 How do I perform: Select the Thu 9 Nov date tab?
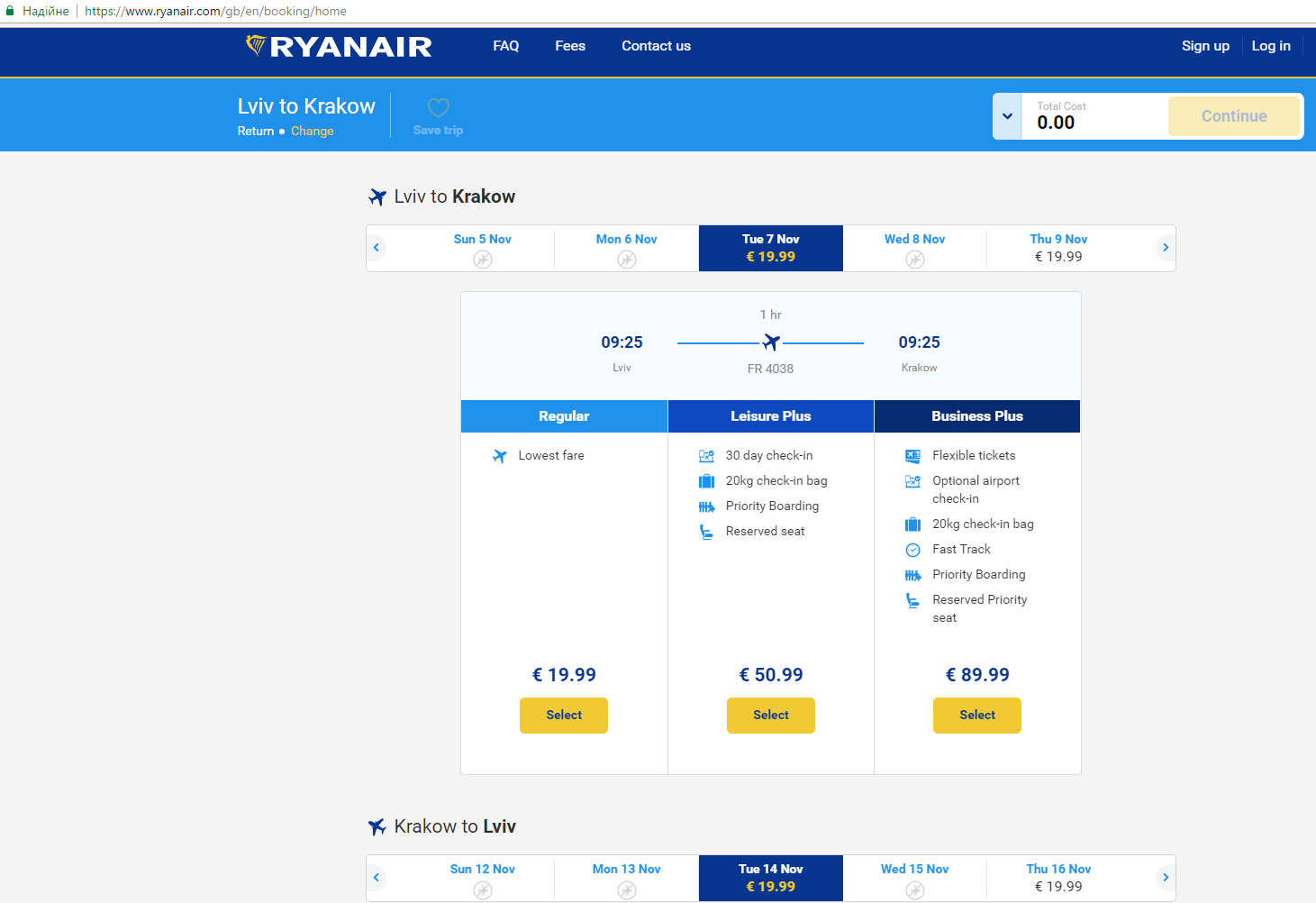click(1059, 248)
